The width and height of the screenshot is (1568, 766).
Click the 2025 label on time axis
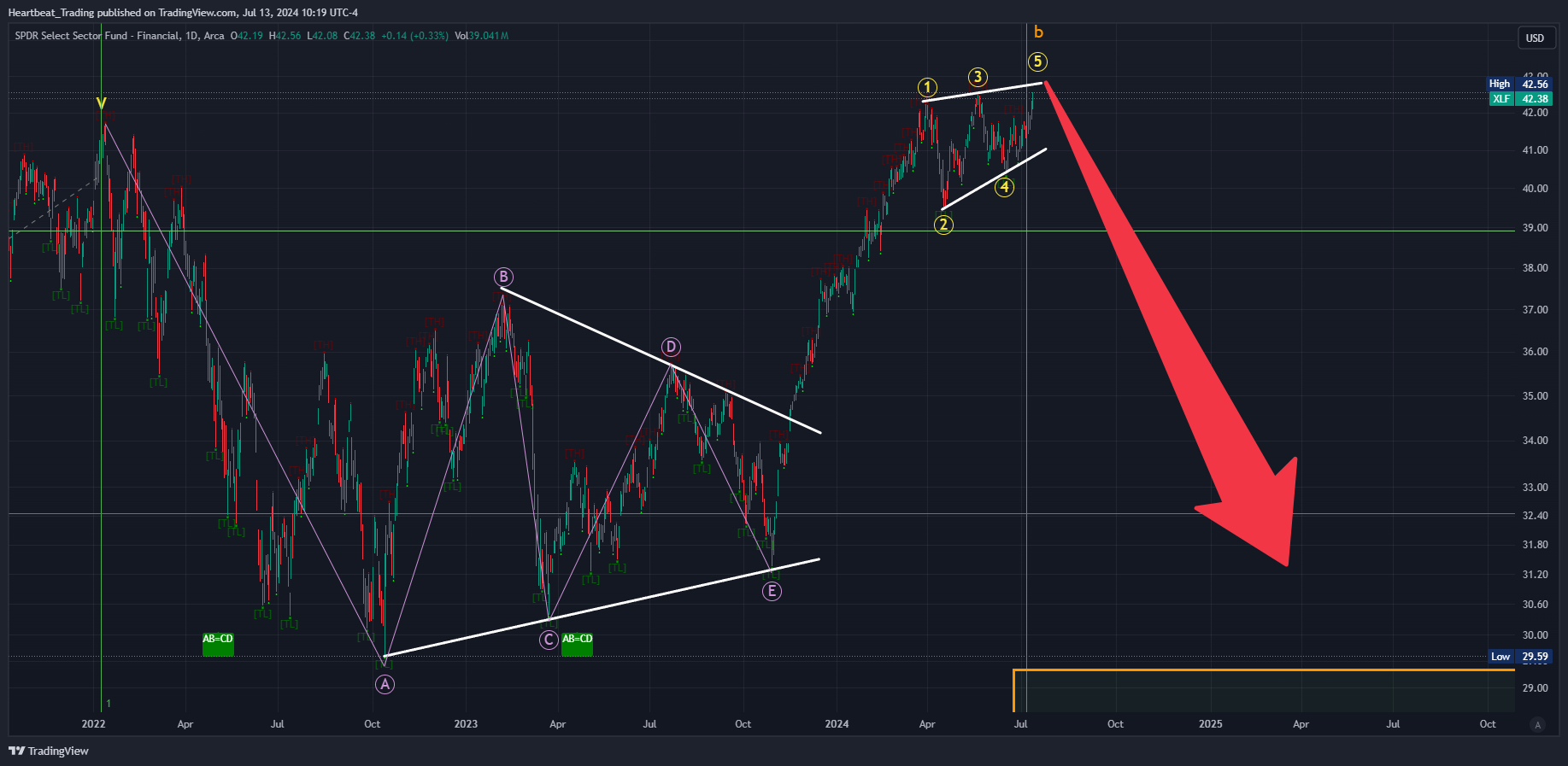(1210, 724)
